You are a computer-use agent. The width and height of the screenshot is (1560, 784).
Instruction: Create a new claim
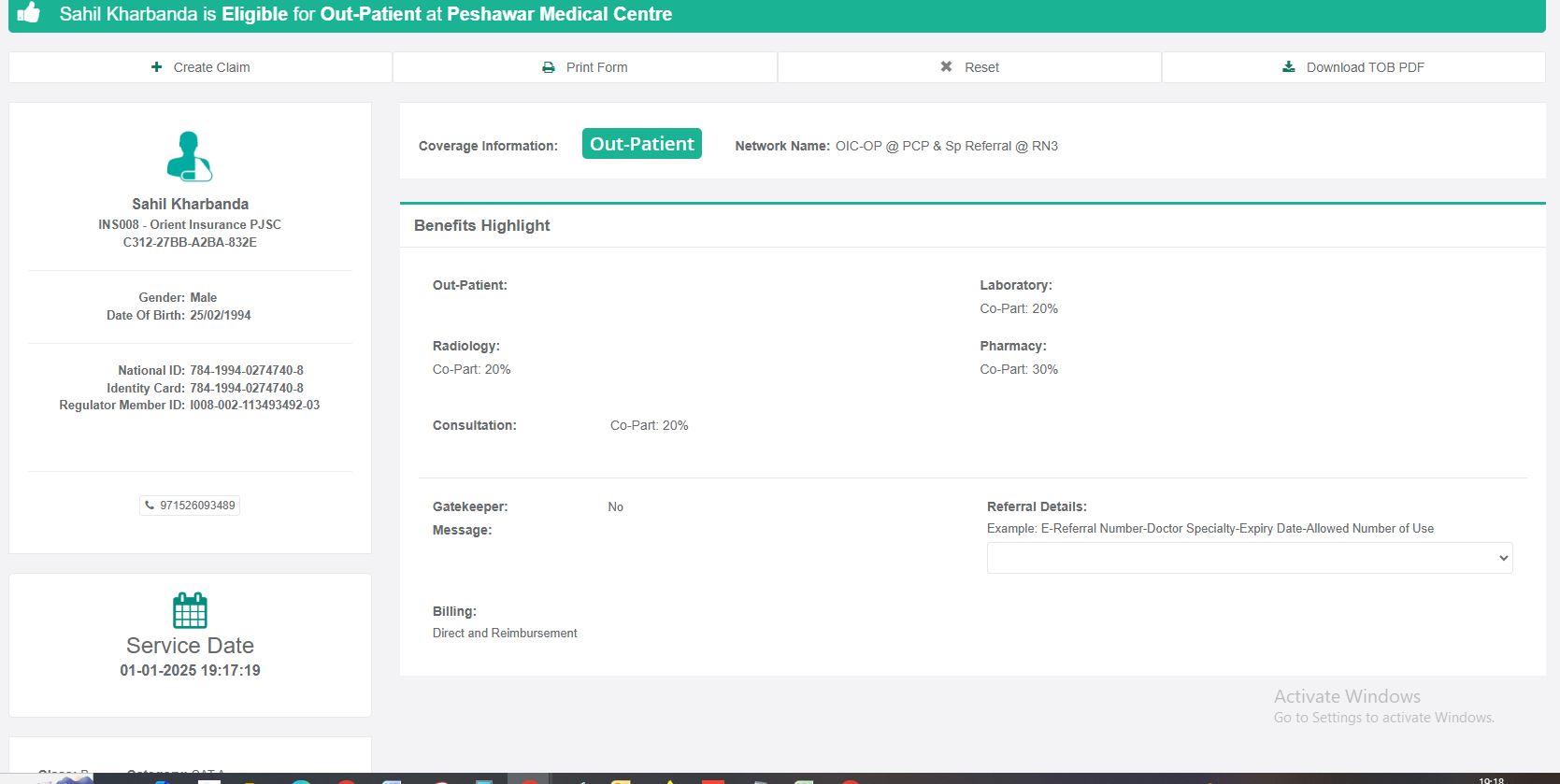coord(200,67)
